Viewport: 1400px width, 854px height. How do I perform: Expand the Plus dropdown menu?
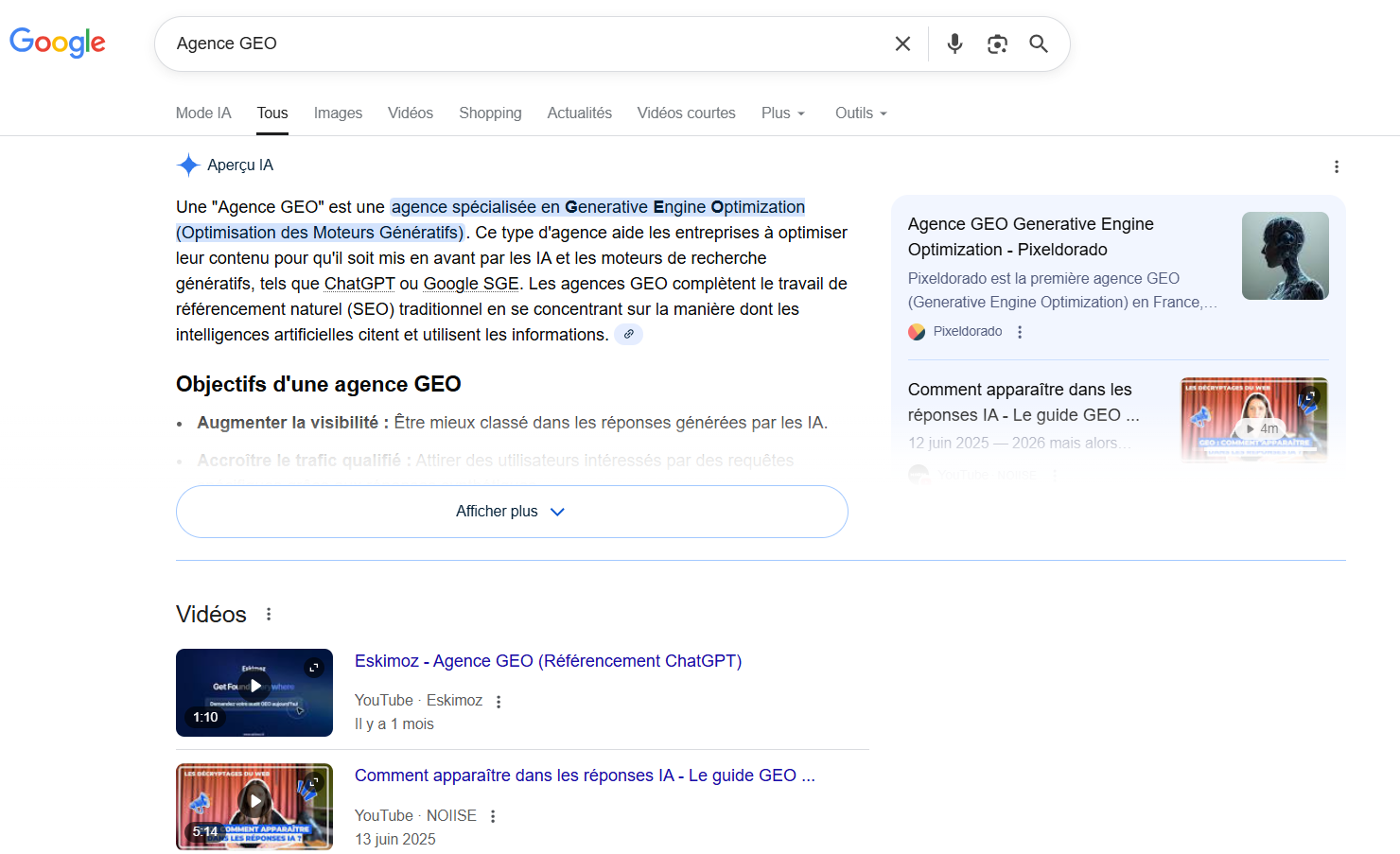coord(783,113)
